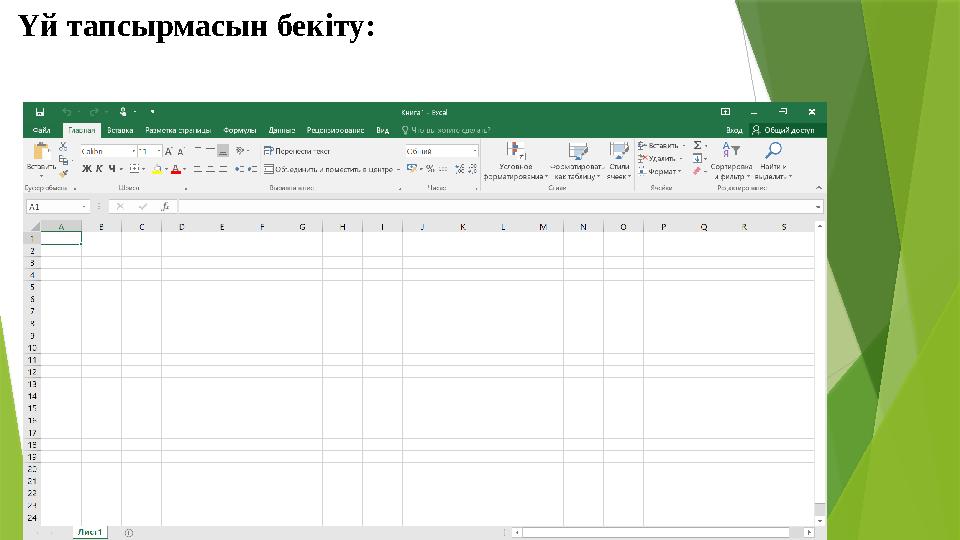Screen dimensions: 960x540
Task: Switch to the Разметка страницы tab
Action: (178, 130)
